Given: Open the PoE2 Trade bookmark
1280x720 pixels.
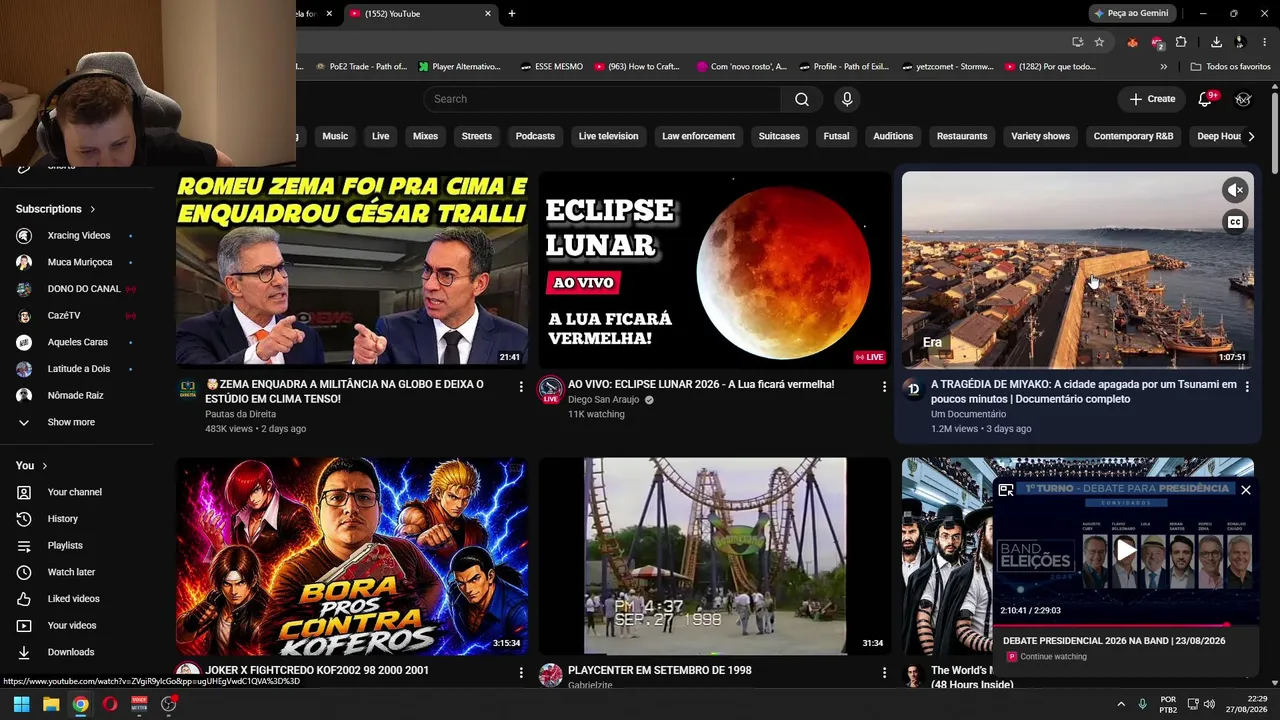Looking at the screenshot, I should pyautogui.click(x=360, y=67).
